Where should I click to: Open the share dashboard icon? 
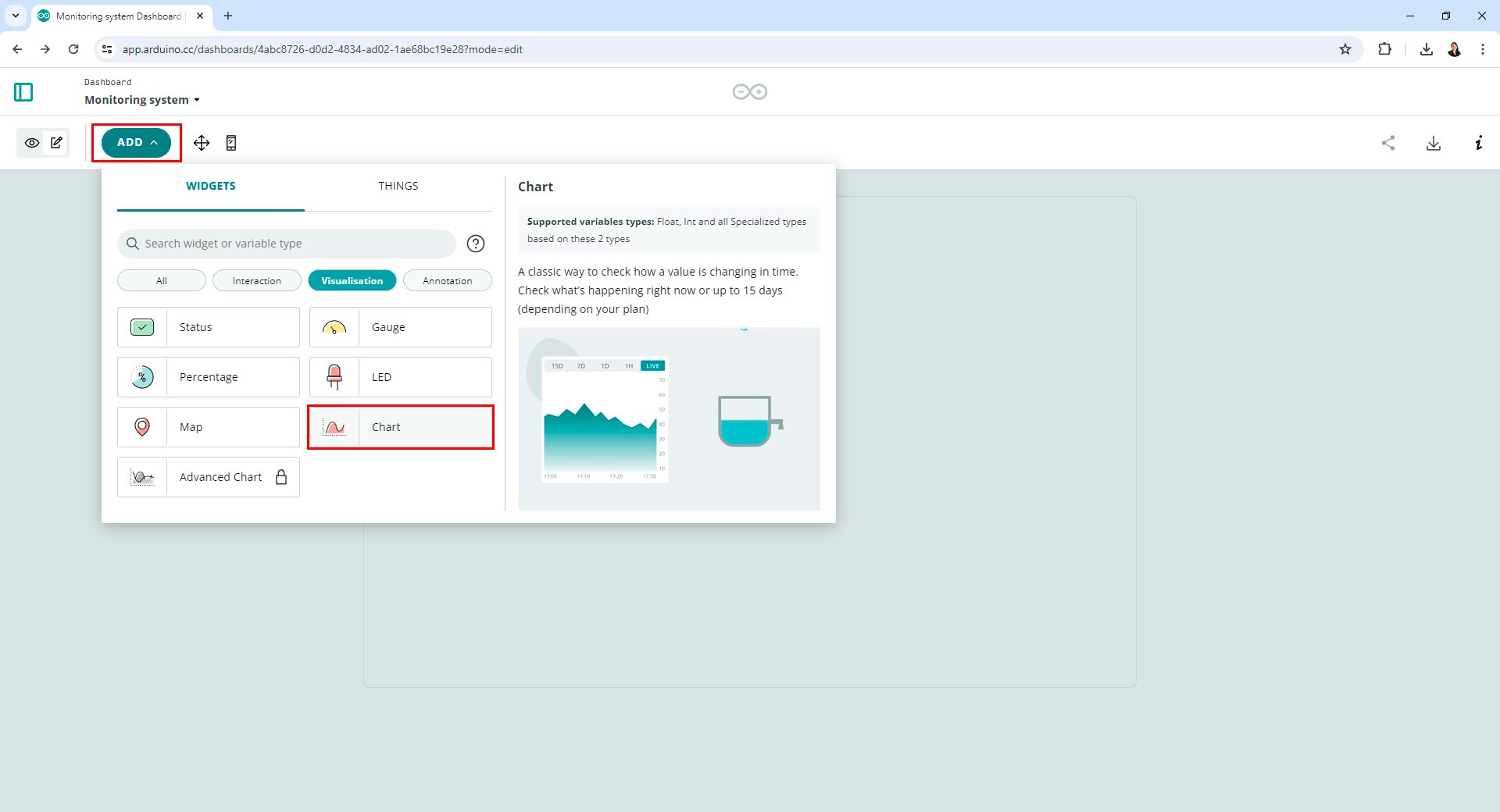click(x=1388, y=143)
